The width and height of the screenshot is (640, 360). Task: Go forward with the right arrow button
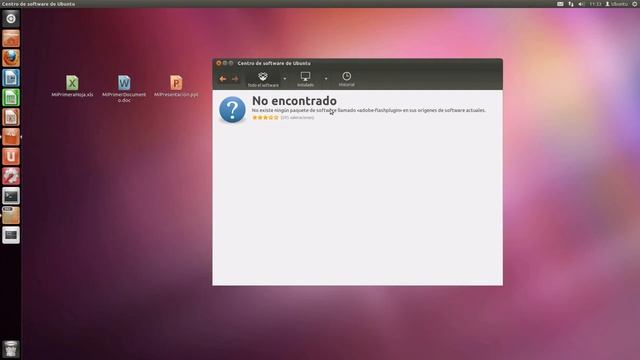coord(235,79)
